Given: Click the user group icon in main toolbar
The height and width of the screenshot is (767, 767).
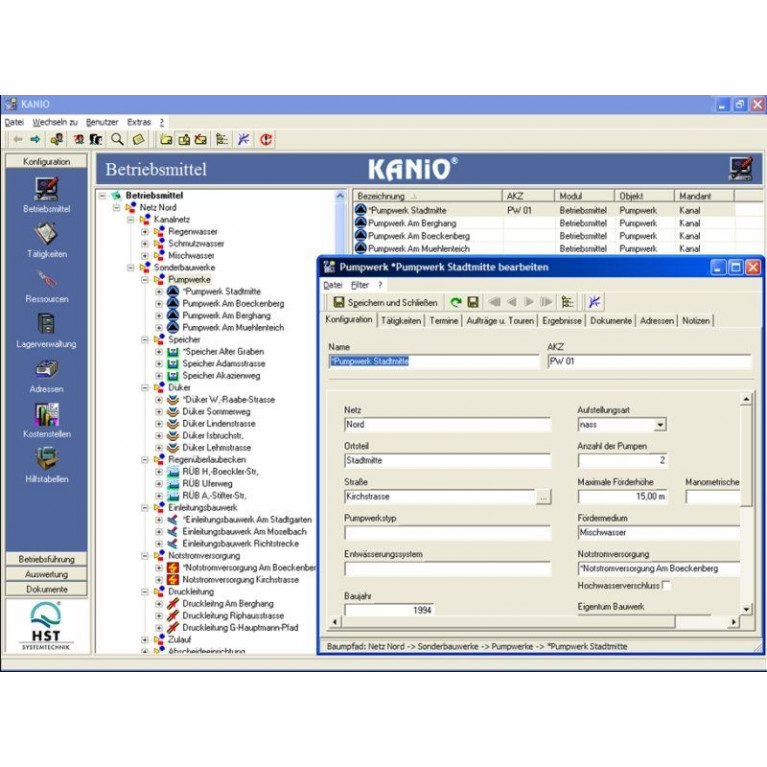Looking at the screenshot, I should click(x=96, y=139).
